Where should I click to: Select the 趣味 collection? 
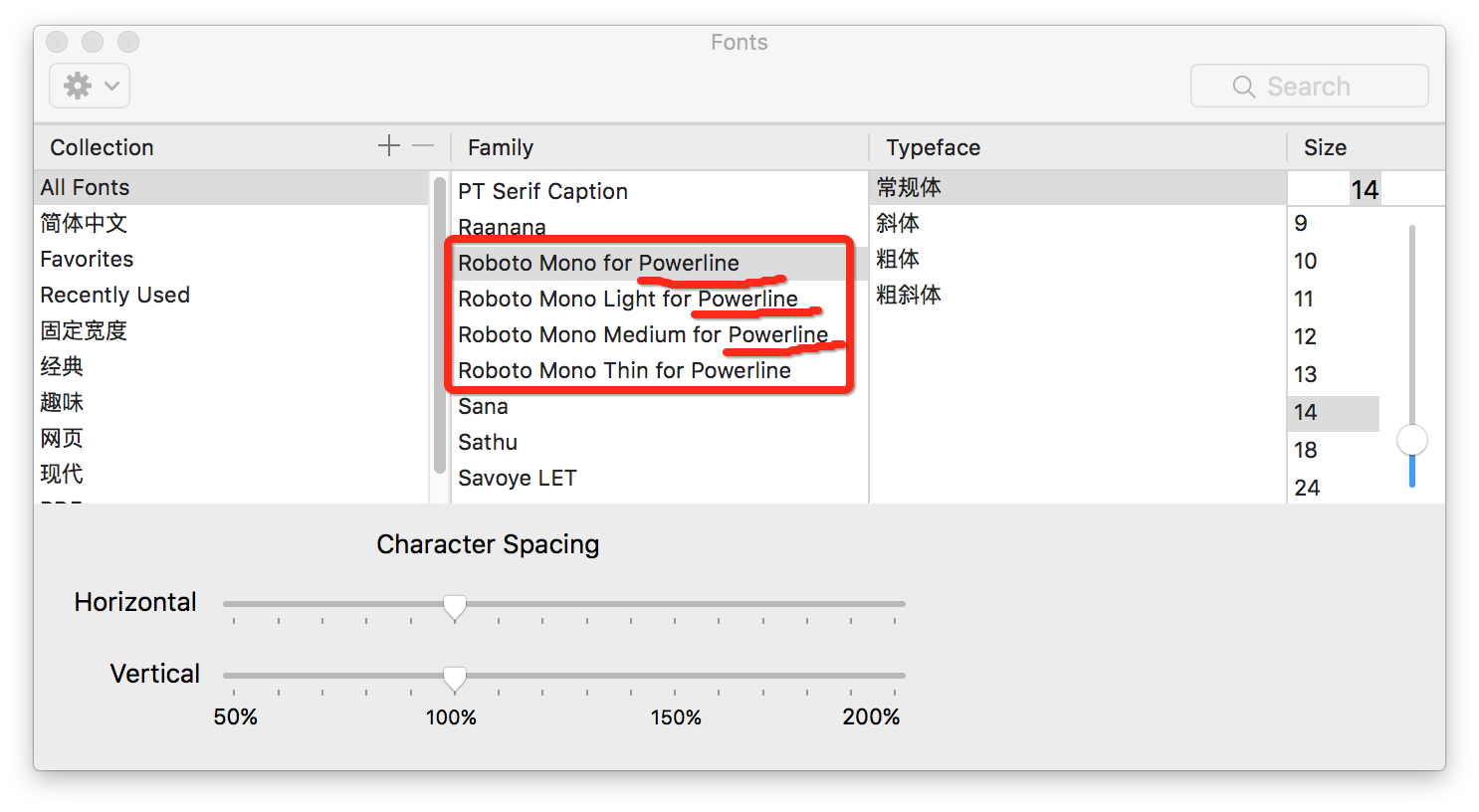(x=231, y=402)
